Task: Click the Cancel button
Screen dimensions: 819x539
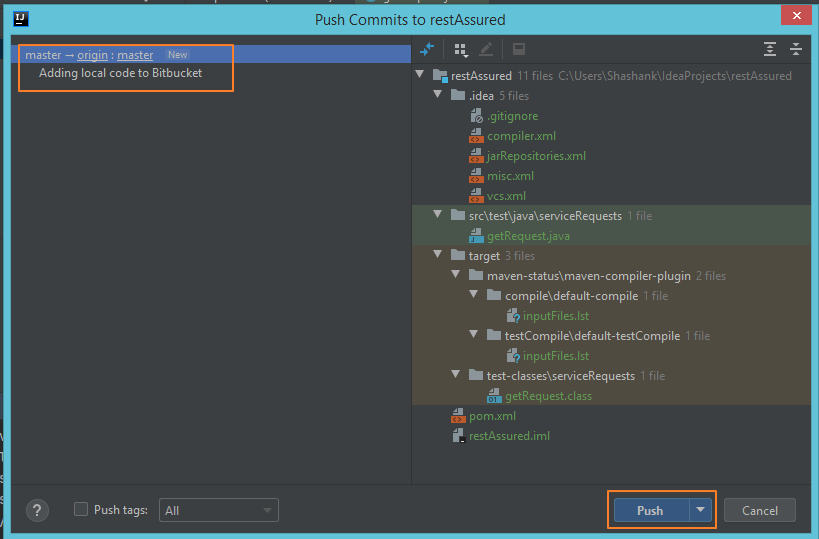Action: coord(760,510)
